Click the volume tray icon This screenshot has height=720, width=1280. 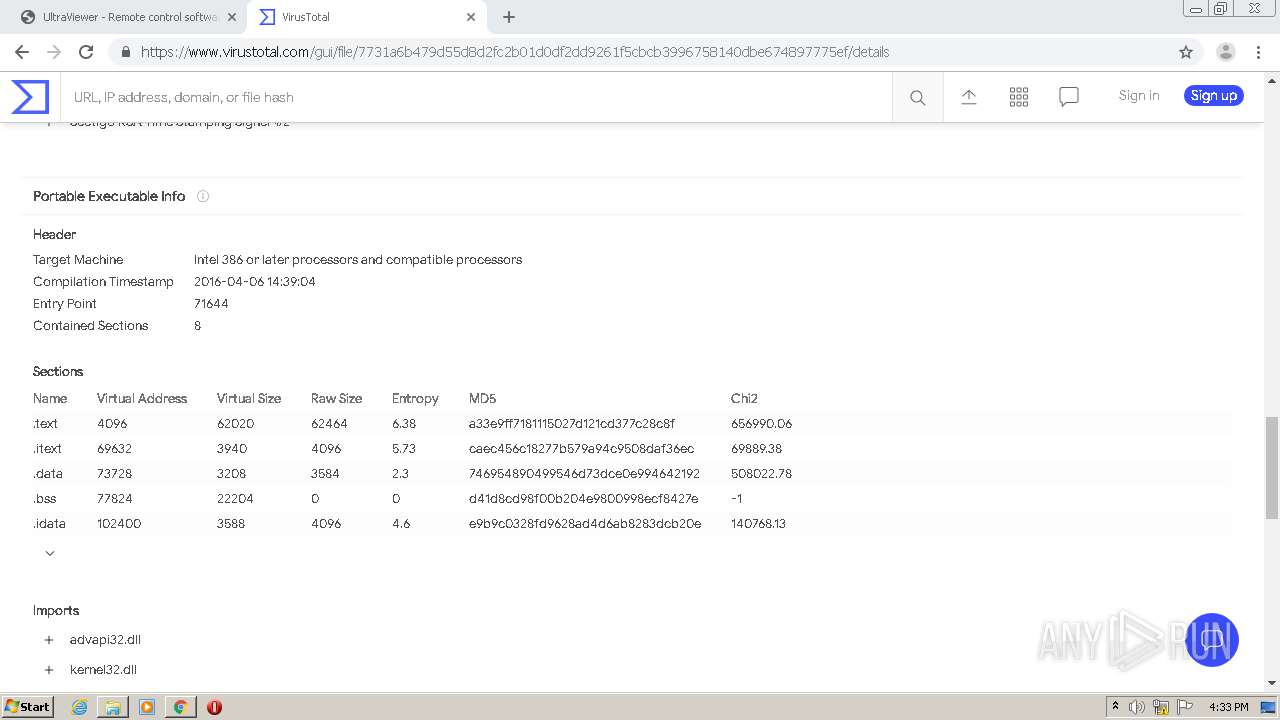[1137, 707]
